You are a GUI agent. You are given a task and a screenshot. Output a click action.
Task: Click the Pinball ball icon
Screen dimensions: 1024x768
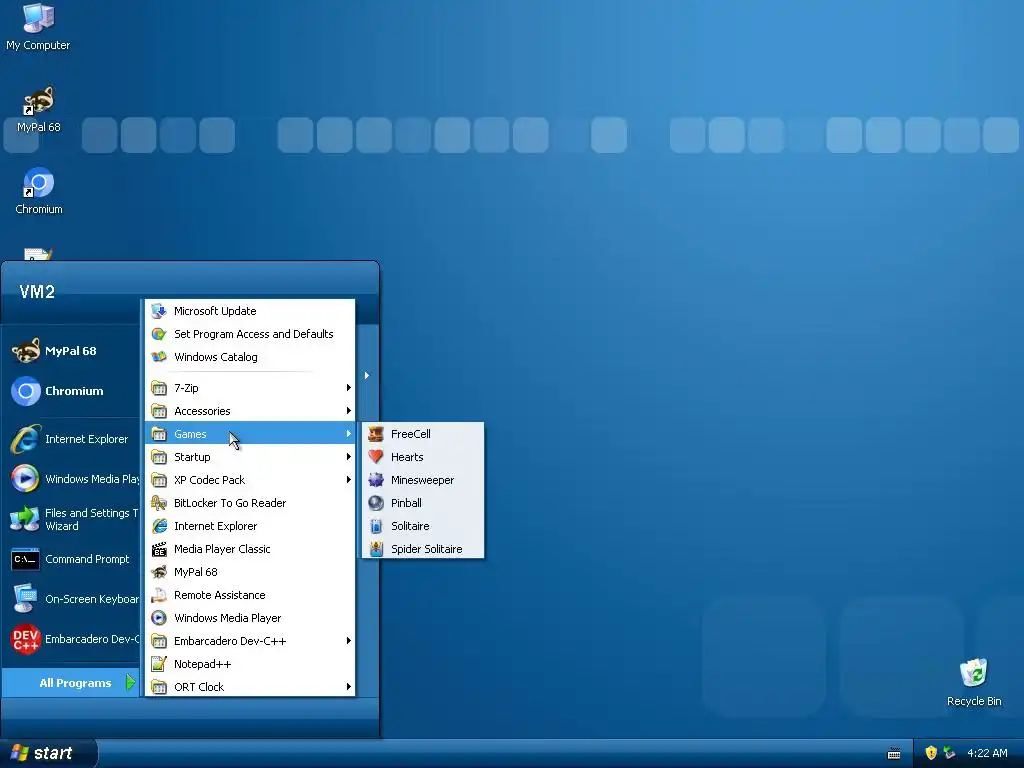(376, 503)
